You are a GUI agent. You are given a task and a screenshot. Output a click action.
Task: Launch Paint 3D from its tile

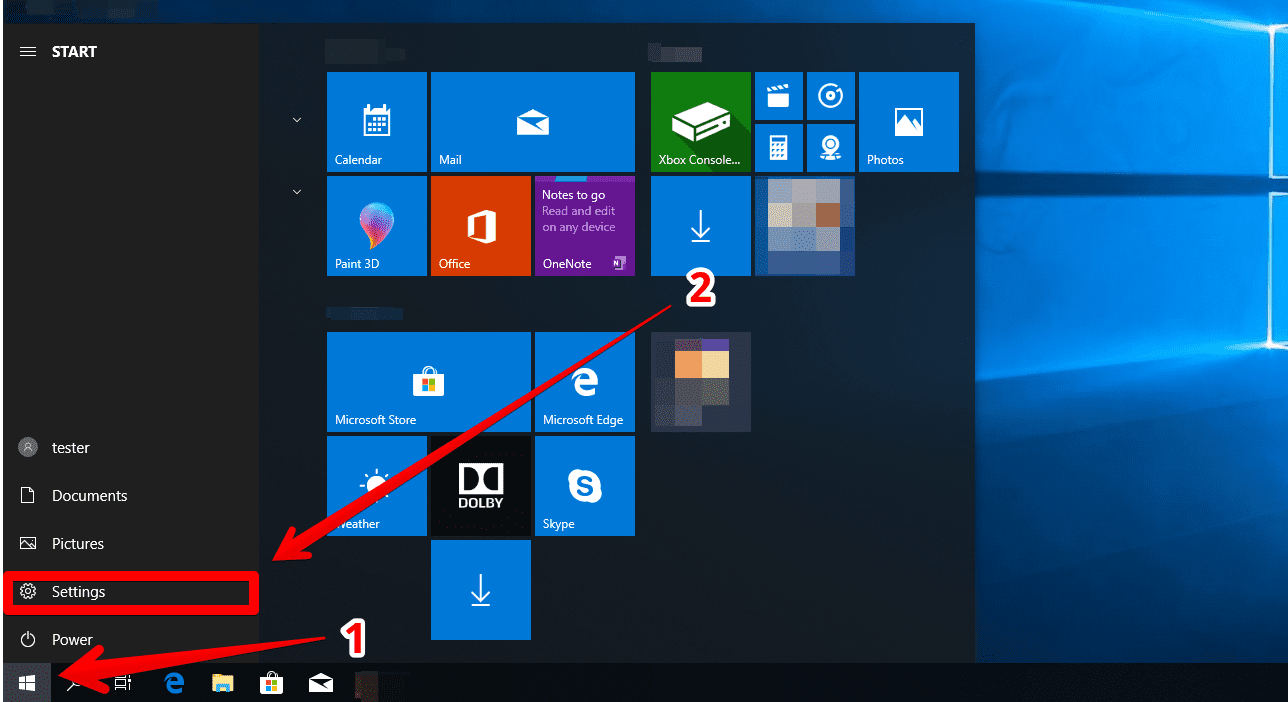click(x=377, y=226)
